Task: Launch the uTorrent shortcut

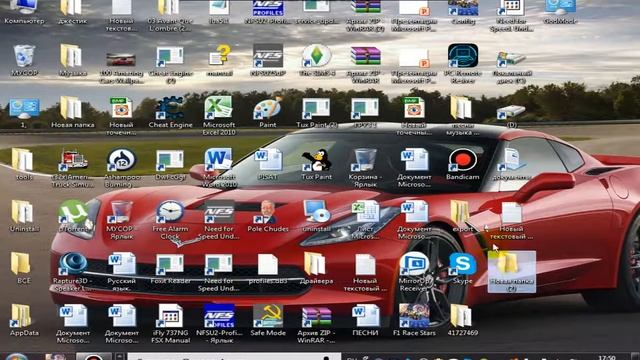Action: (x=73, y=216)
